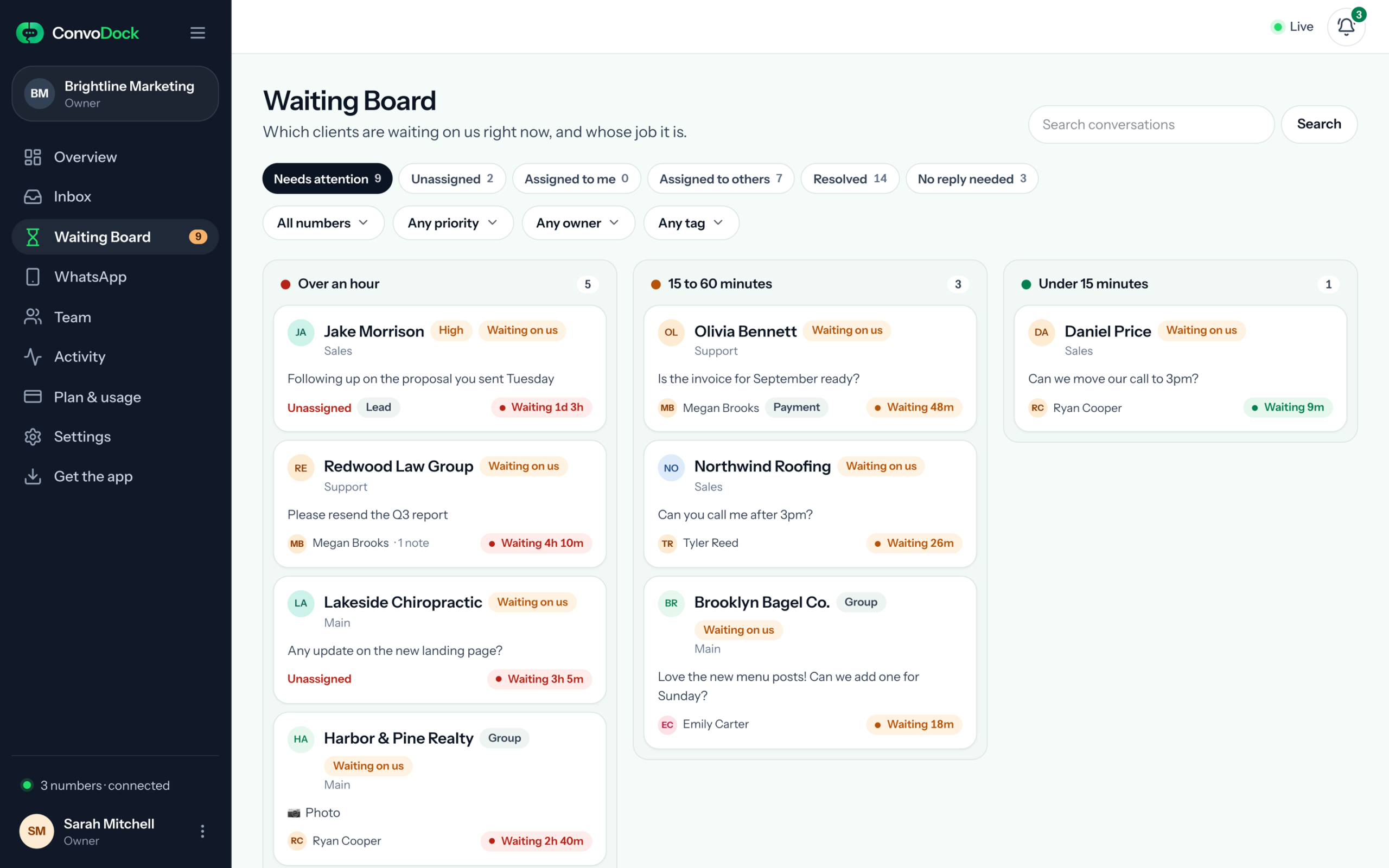The height and width of the screenshot is (868, 1389).
Task: Select the No reply needed tab
Action: (972, 178)
